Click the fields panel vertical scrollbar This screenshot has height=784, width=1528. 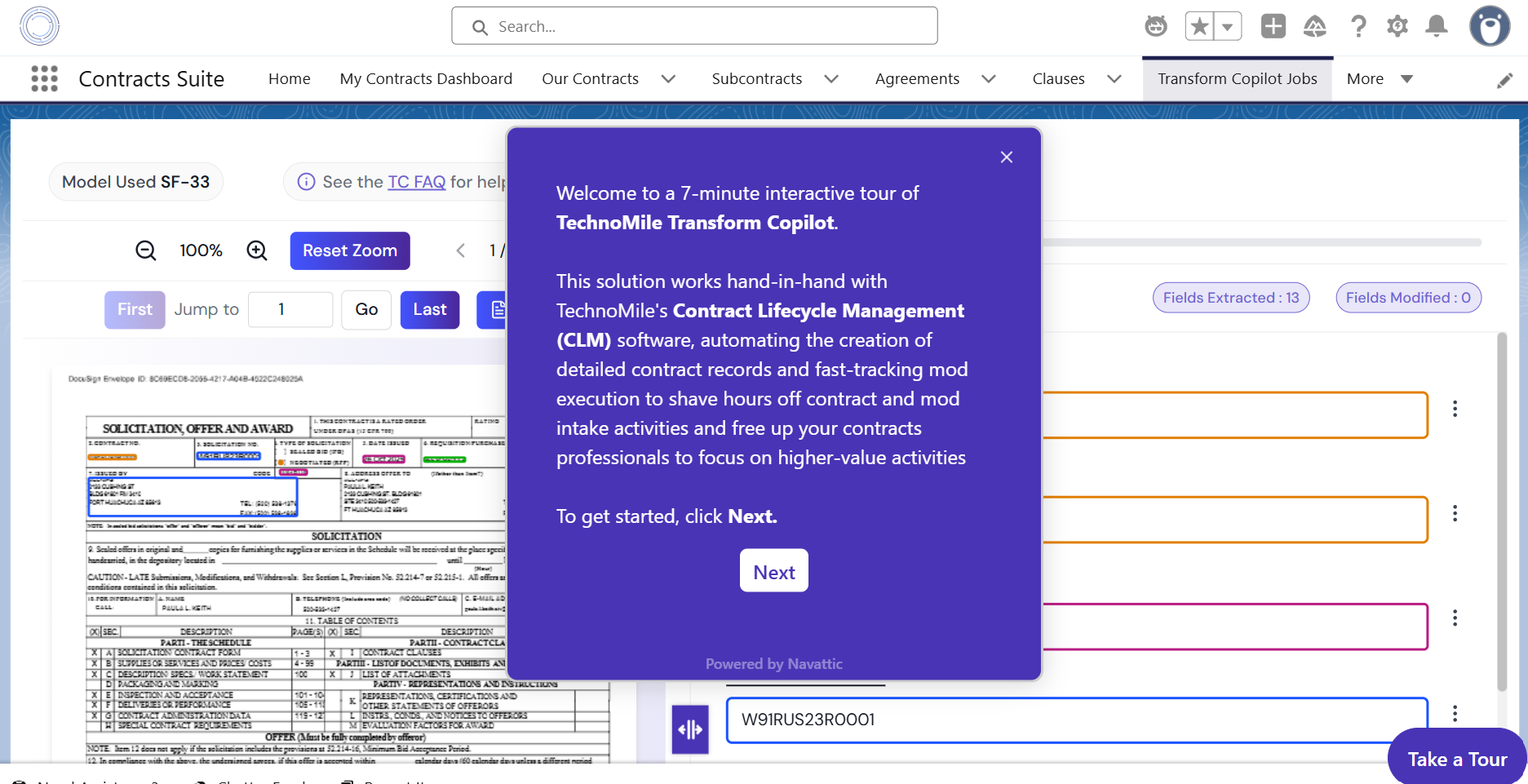coord(1503,512)
